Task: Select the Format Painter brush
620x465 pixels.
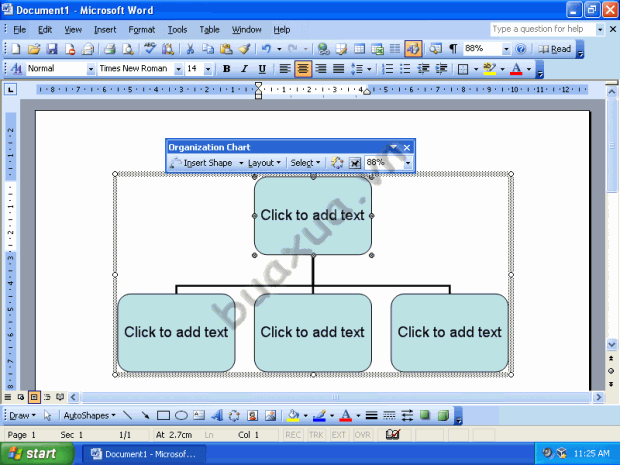Action: 244,49
